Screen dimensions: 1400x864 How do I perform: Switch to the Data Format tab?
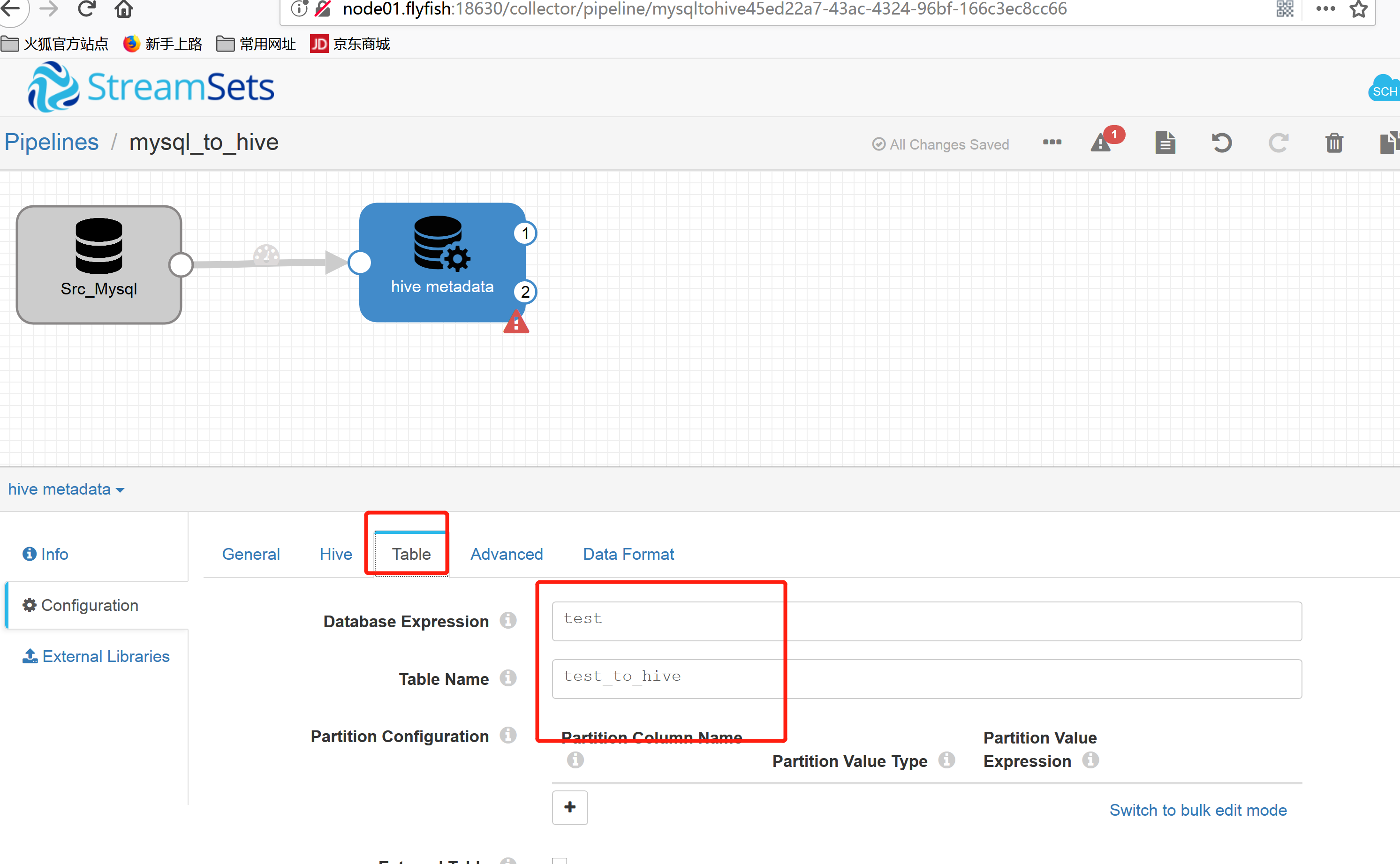(628, 554)
